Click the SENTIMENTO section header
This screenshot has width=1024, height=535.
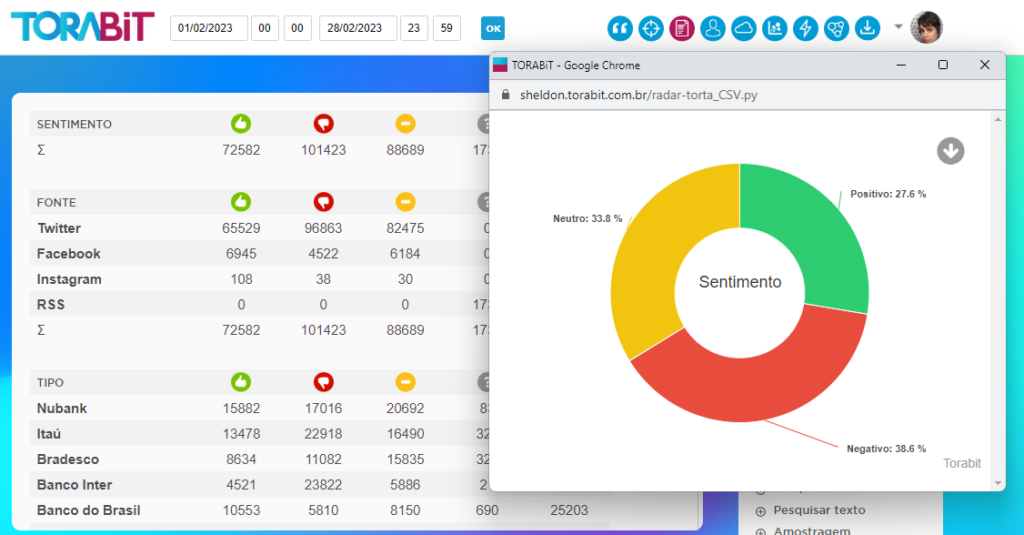[74, 124]
